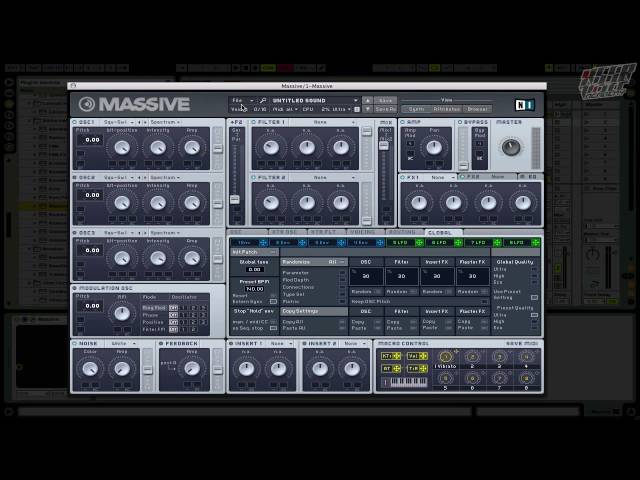Click the Init Patch button
The width and height of the screenshot is (640, 480).
tap(254, 252)
